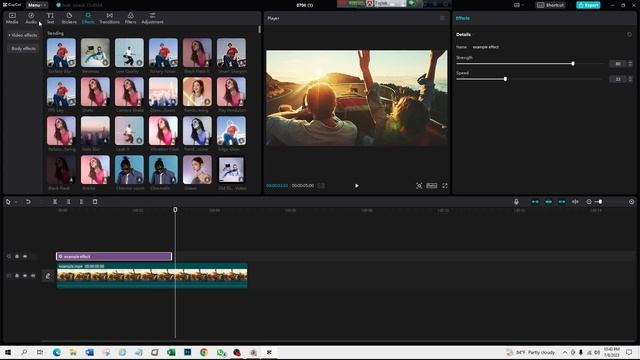Open the Media tab
Screen dimensions: 640x360
point(12,18)
